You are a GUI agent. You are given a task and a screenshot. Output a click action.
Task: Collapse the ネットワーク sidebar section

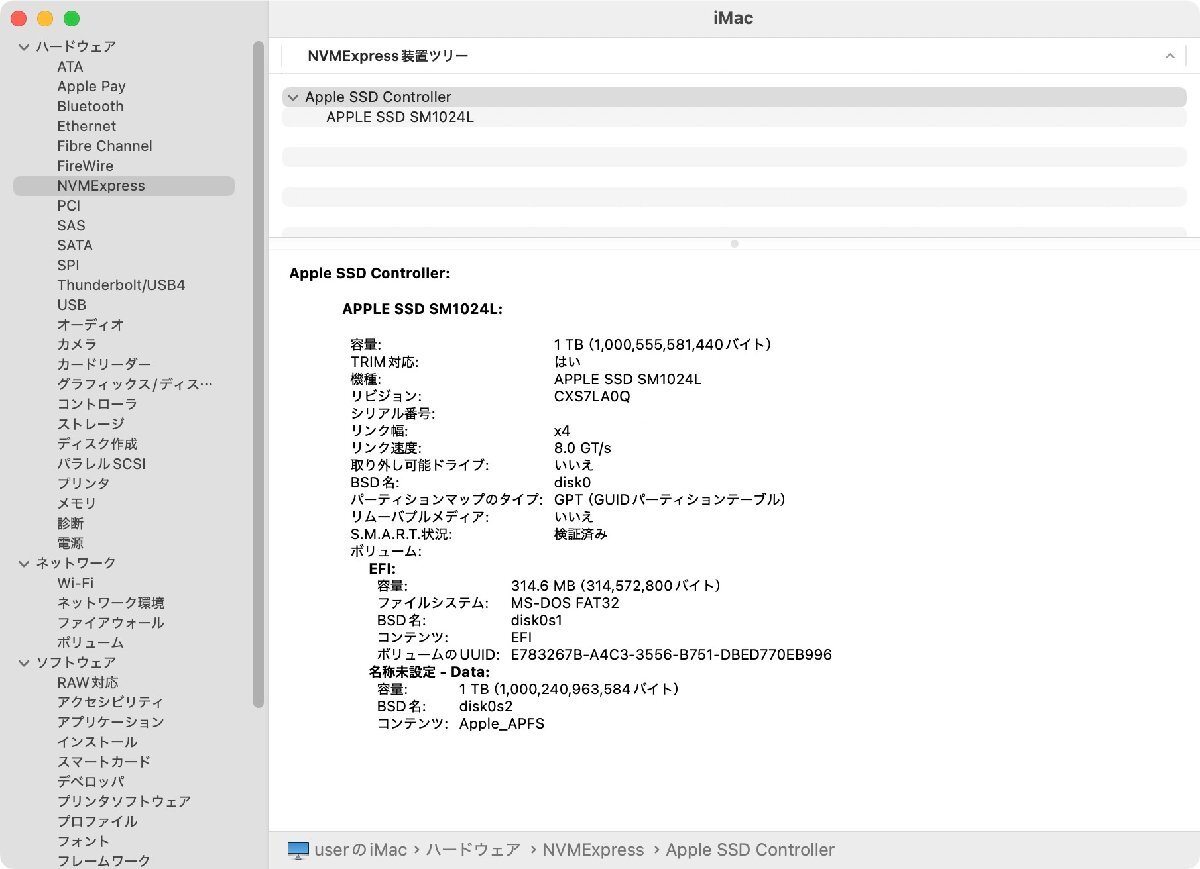(25, 563)
